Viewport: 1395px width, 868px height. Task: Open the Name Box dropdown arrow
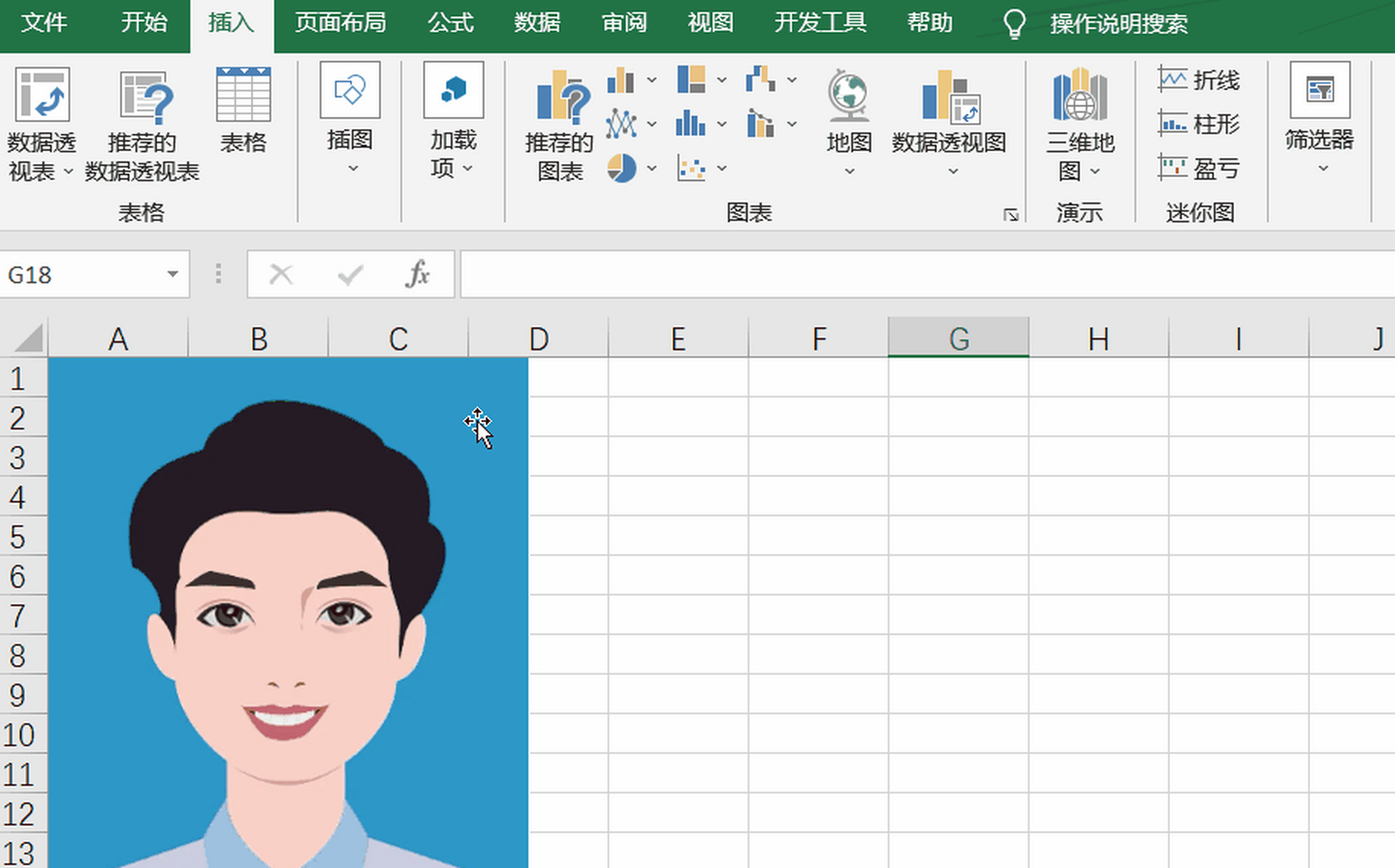tap(172, 275)
